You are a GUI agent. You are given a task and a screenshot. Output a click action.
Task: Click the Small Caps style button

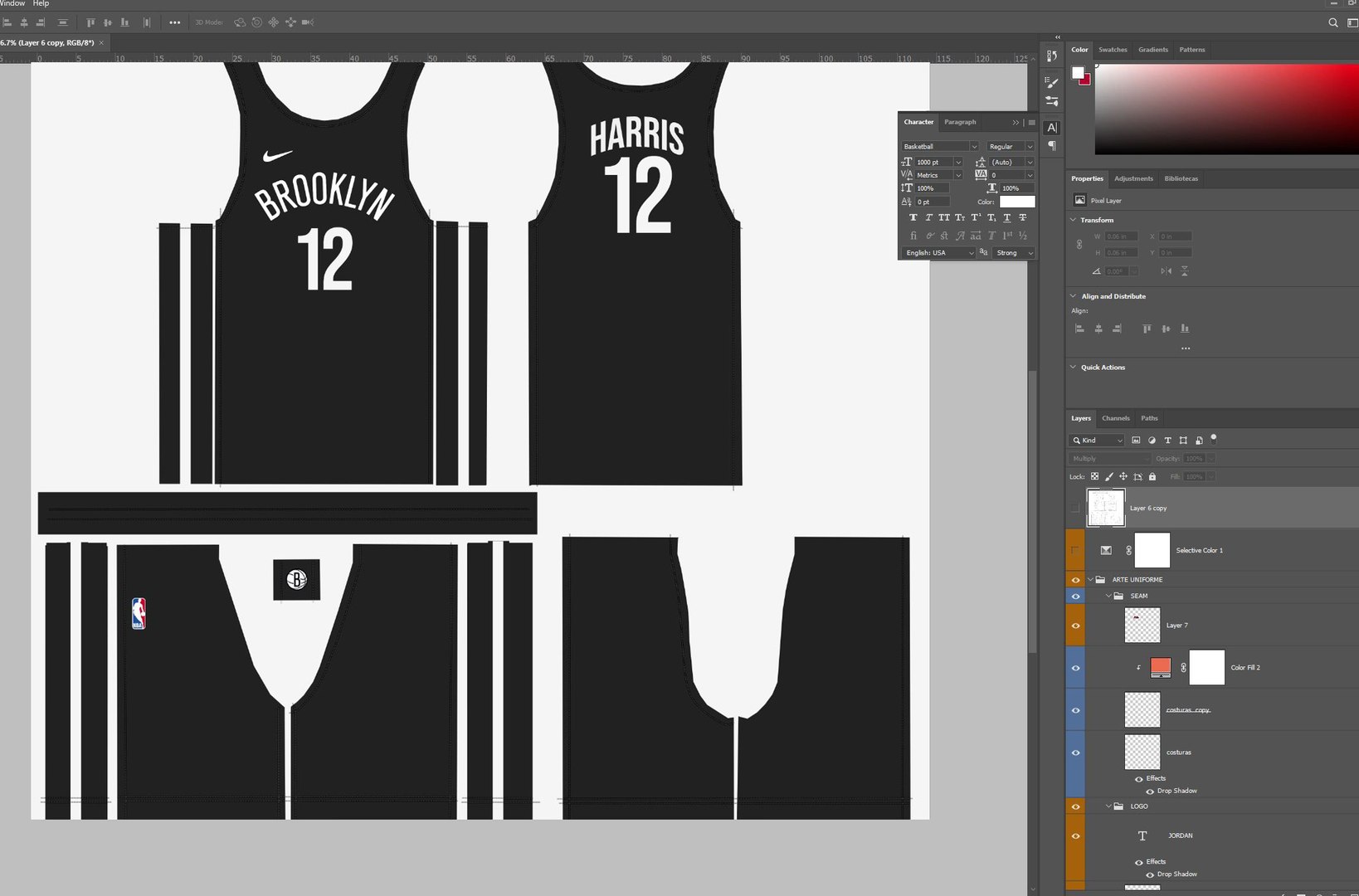point(960,217)
